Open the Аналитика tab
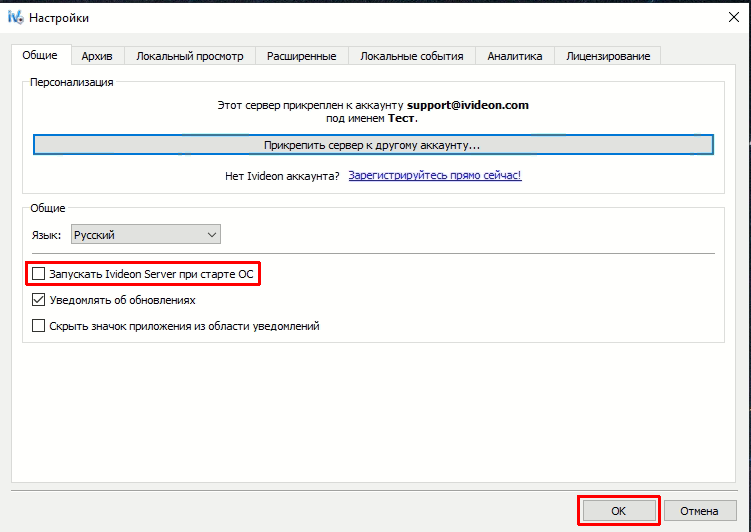 [515, 56]
